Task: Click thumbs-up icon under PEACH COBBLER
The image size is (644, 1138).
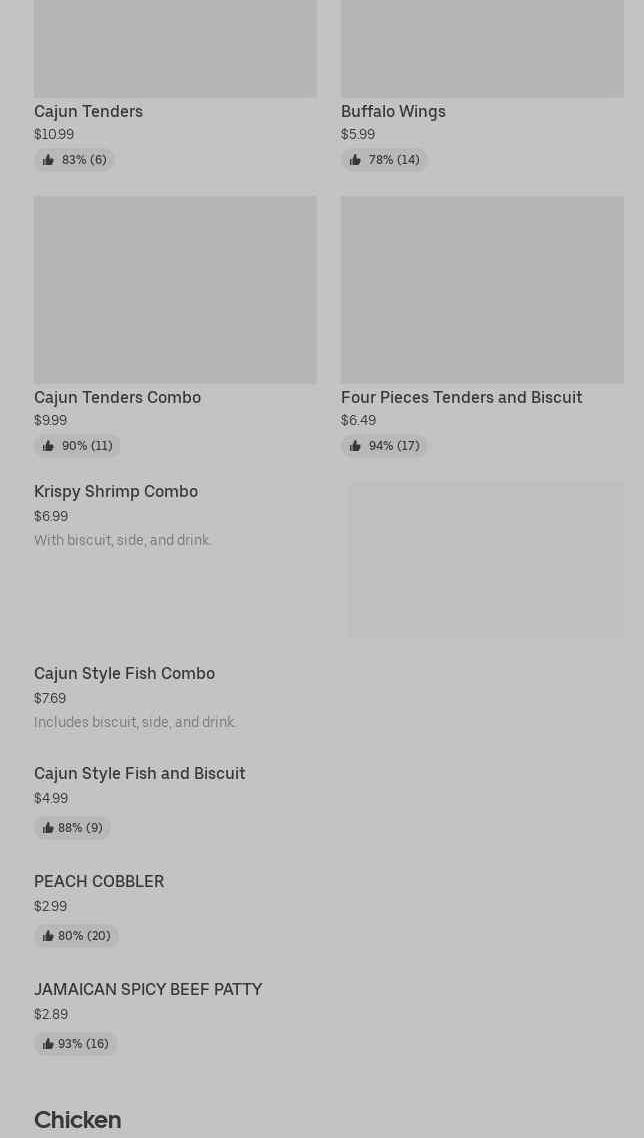Action: point(48,936)
